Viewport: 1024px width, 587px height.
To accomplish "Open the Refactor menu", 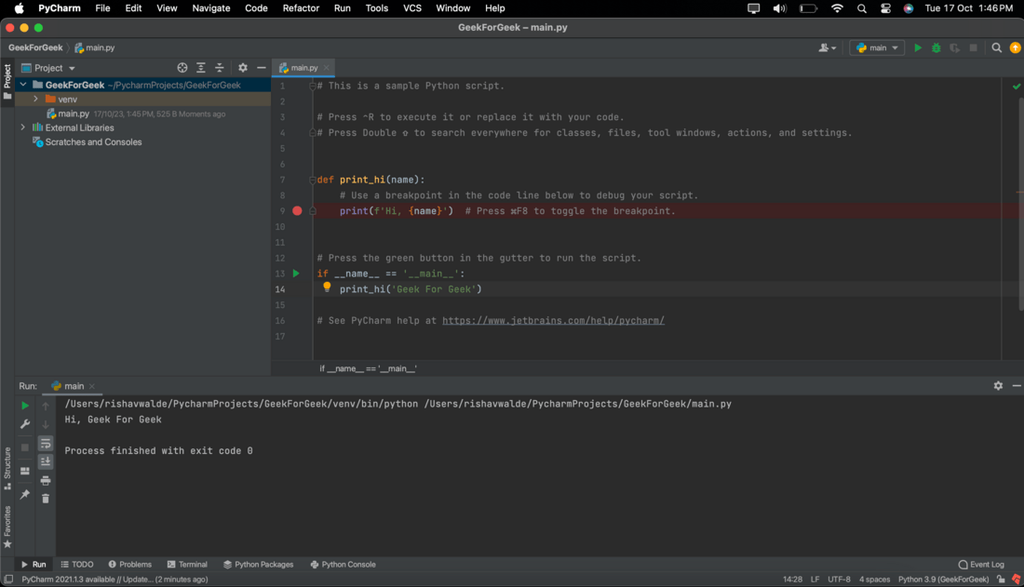I will coord(300,8).
